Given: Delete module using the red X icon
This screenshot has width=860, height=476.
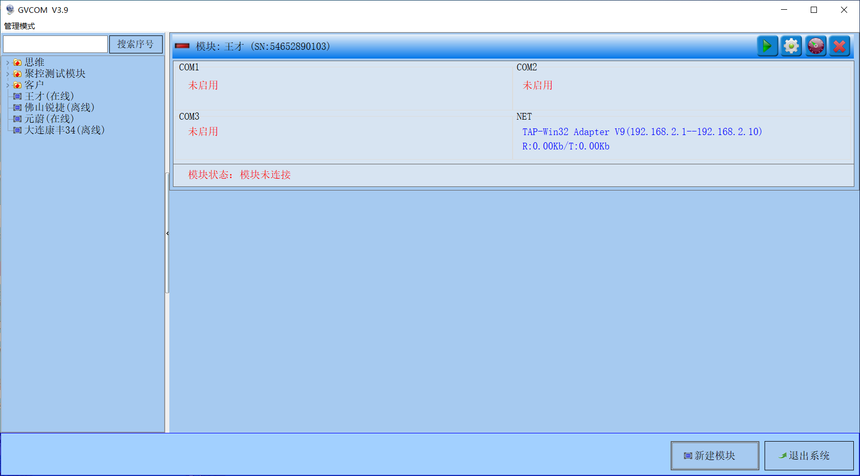Looking at the screenshot, I should pyautogui.click(x=839, y=46).
